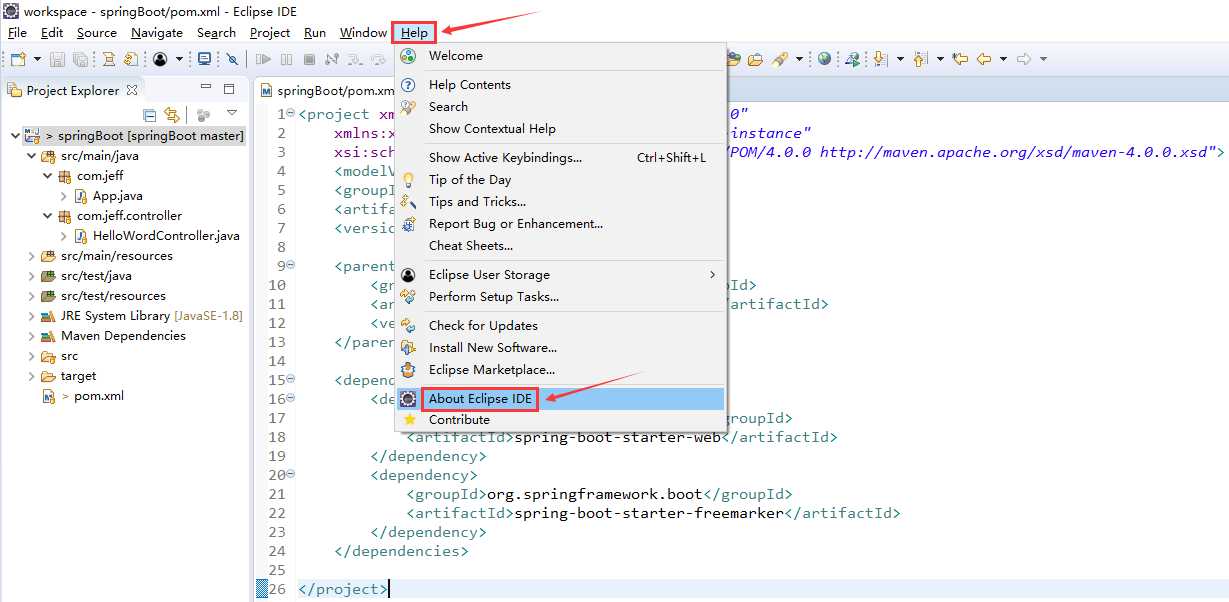Screen dimensions: 1229x602
Task: Select pom.xml in Project Explorer
Action: pyautogui.click(x=99, y=396)
